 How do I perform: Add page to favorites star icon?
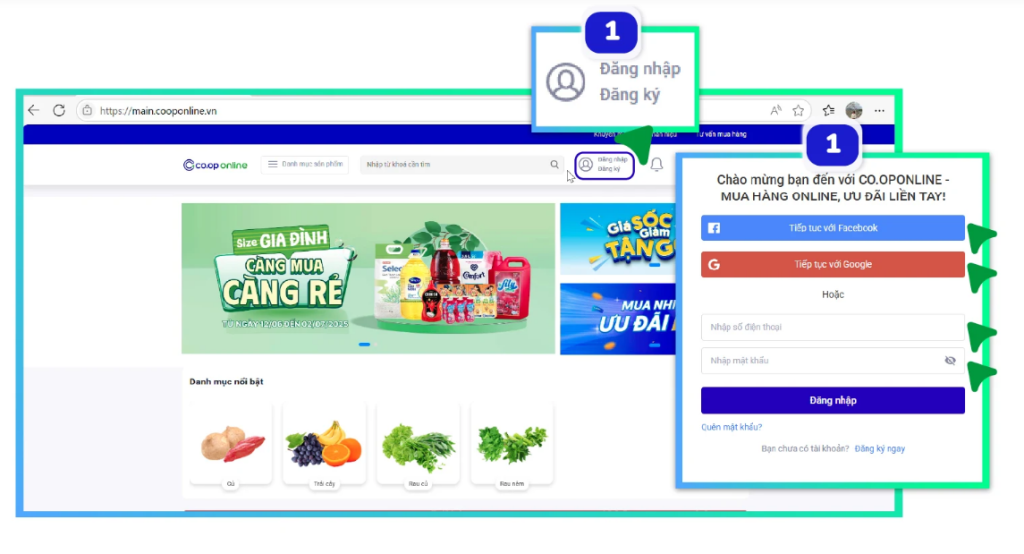click(x=798, y=110)
